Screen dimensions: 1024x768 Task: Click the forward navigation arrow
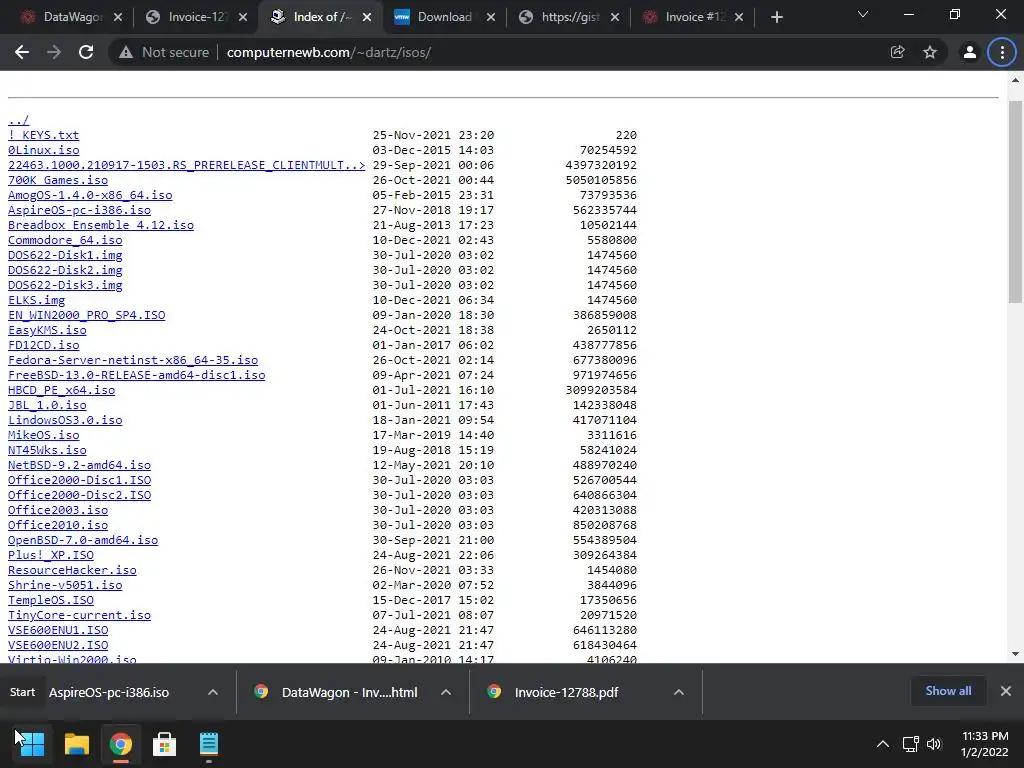pos(54,52)
